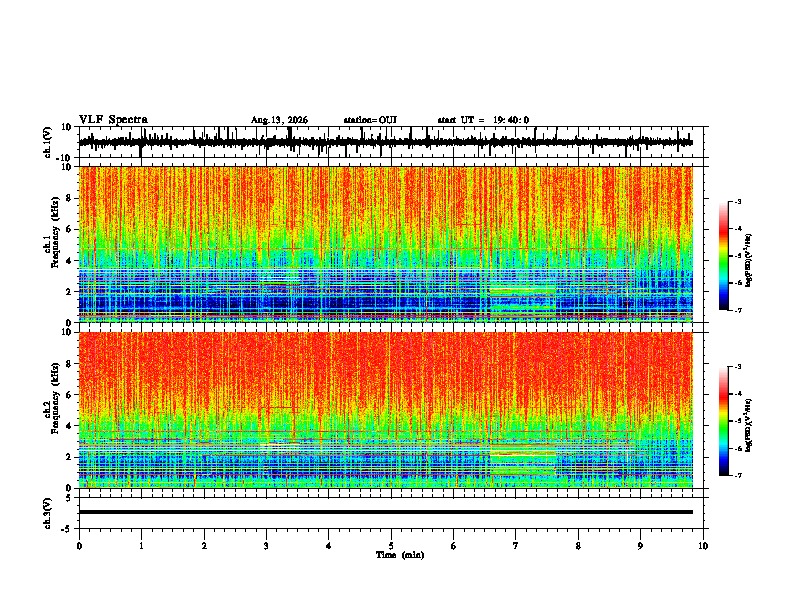792x612 pixels.
Task: Select the date text "Aug.13, 2026"
Action: pos(279,120)
